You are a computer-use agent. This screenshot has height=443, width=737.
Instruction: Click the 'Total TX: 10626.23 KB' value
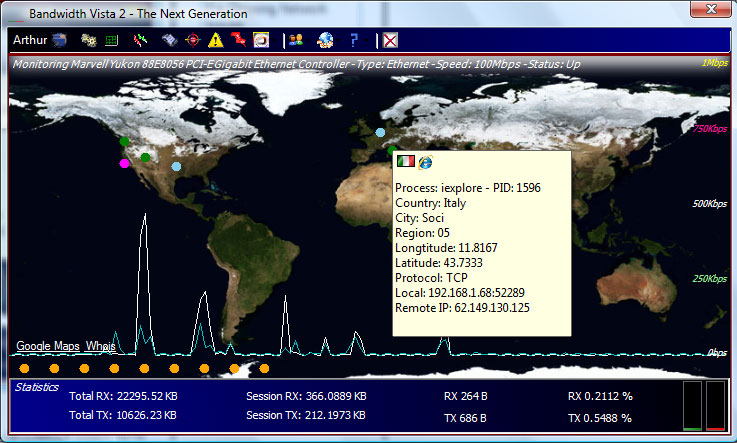point(123,415)
